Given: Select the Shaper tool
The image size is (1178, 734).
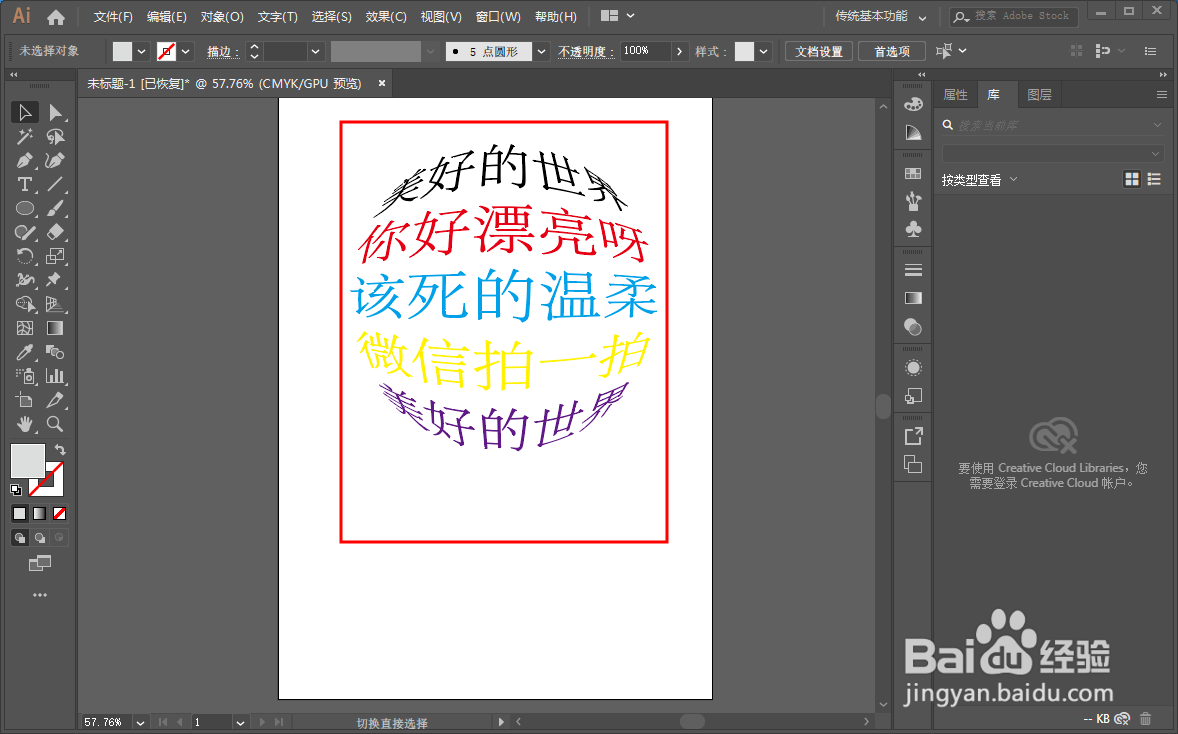Looking at the screenshot, I should [25, 233].
